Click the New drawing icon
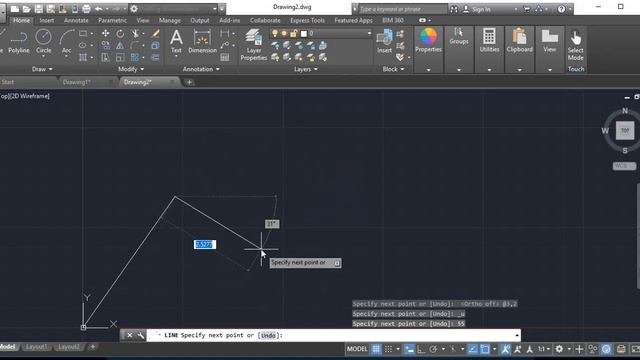This screenshot has width=640, height=360. tap(15, 9)
